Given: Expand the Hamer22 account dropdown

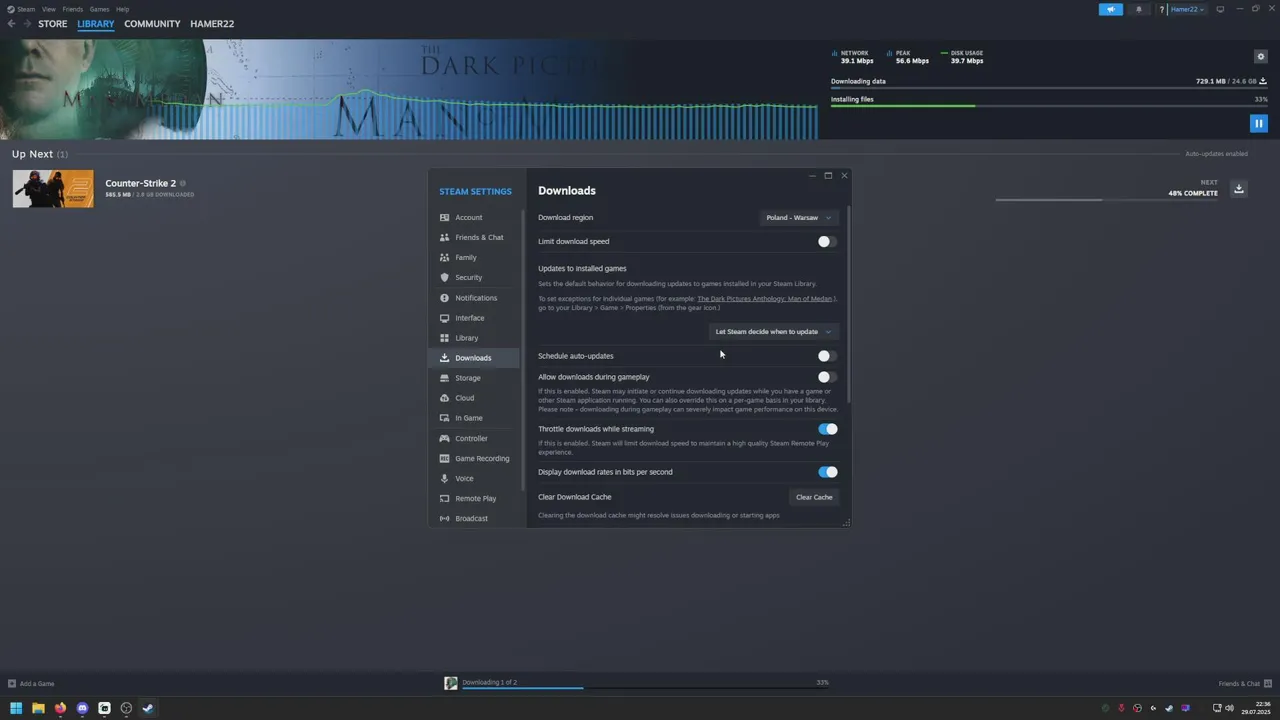Looking at the screenshot, I should click(1187, 9).
